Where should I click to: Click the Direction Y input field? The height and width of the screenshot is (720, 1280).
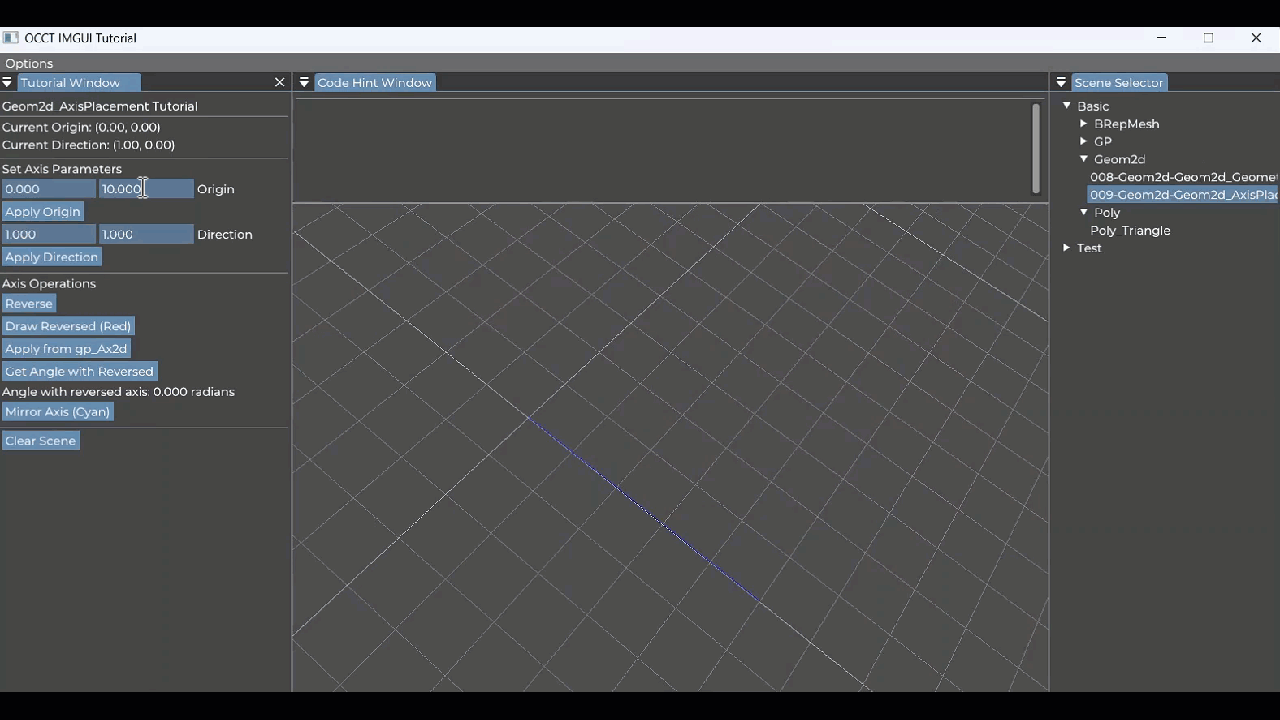[x=146, y=234]
